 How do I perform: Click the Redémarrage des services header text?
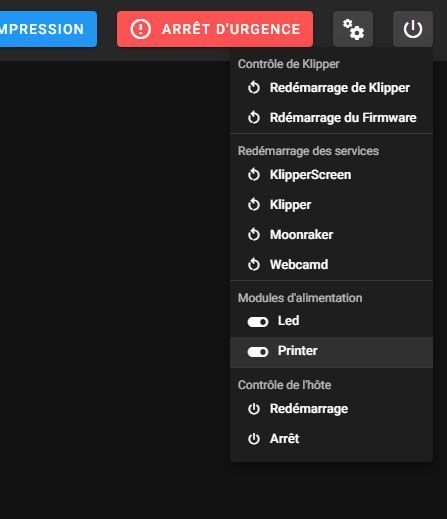click(x=308, y=151)
